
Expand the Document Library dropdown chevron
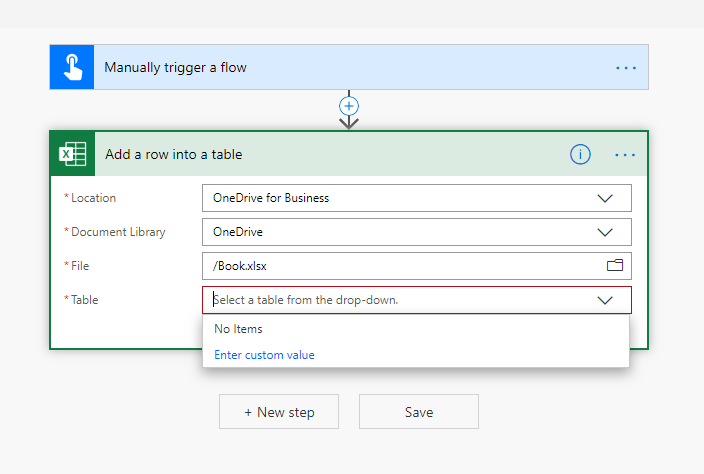click(605, 233)
